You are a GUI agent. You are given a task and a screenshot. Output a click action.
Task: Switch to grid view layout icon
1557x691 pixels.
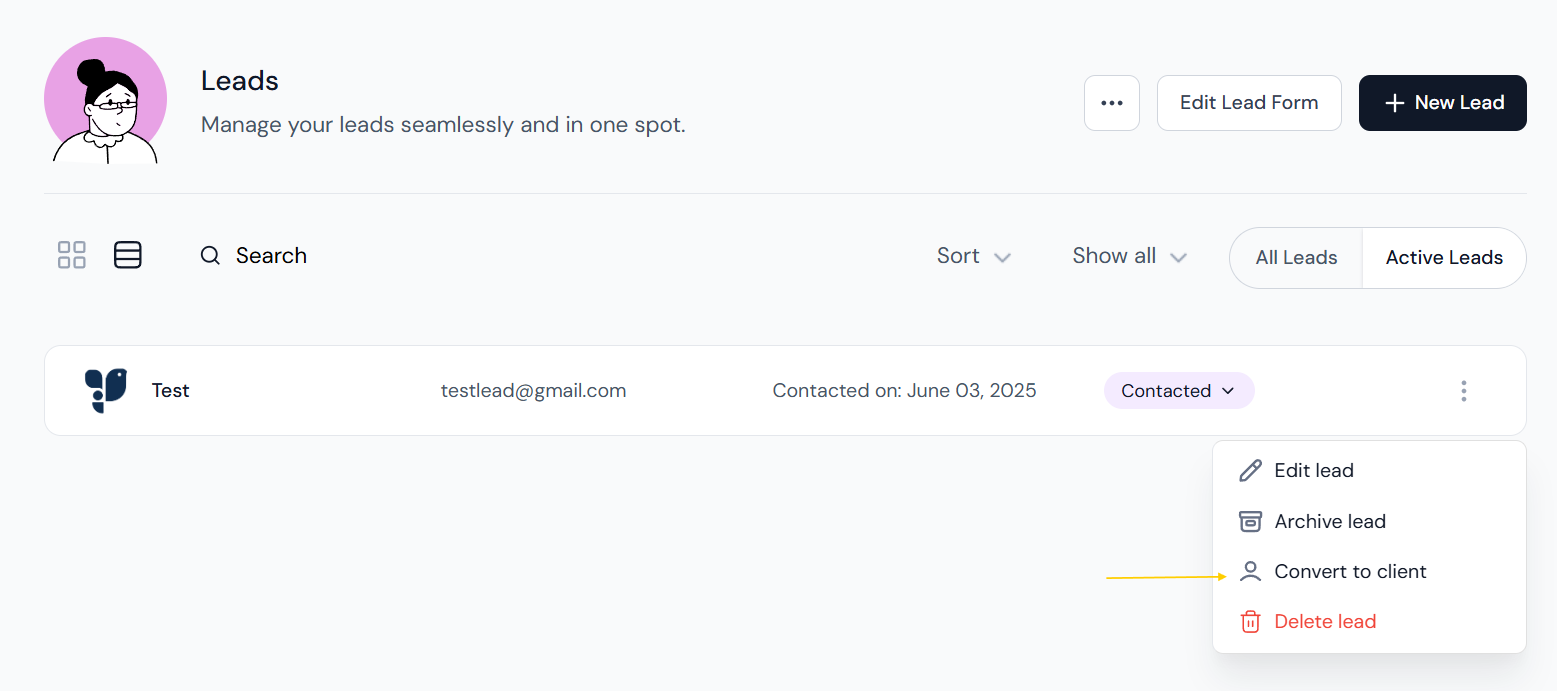[72, 255]
